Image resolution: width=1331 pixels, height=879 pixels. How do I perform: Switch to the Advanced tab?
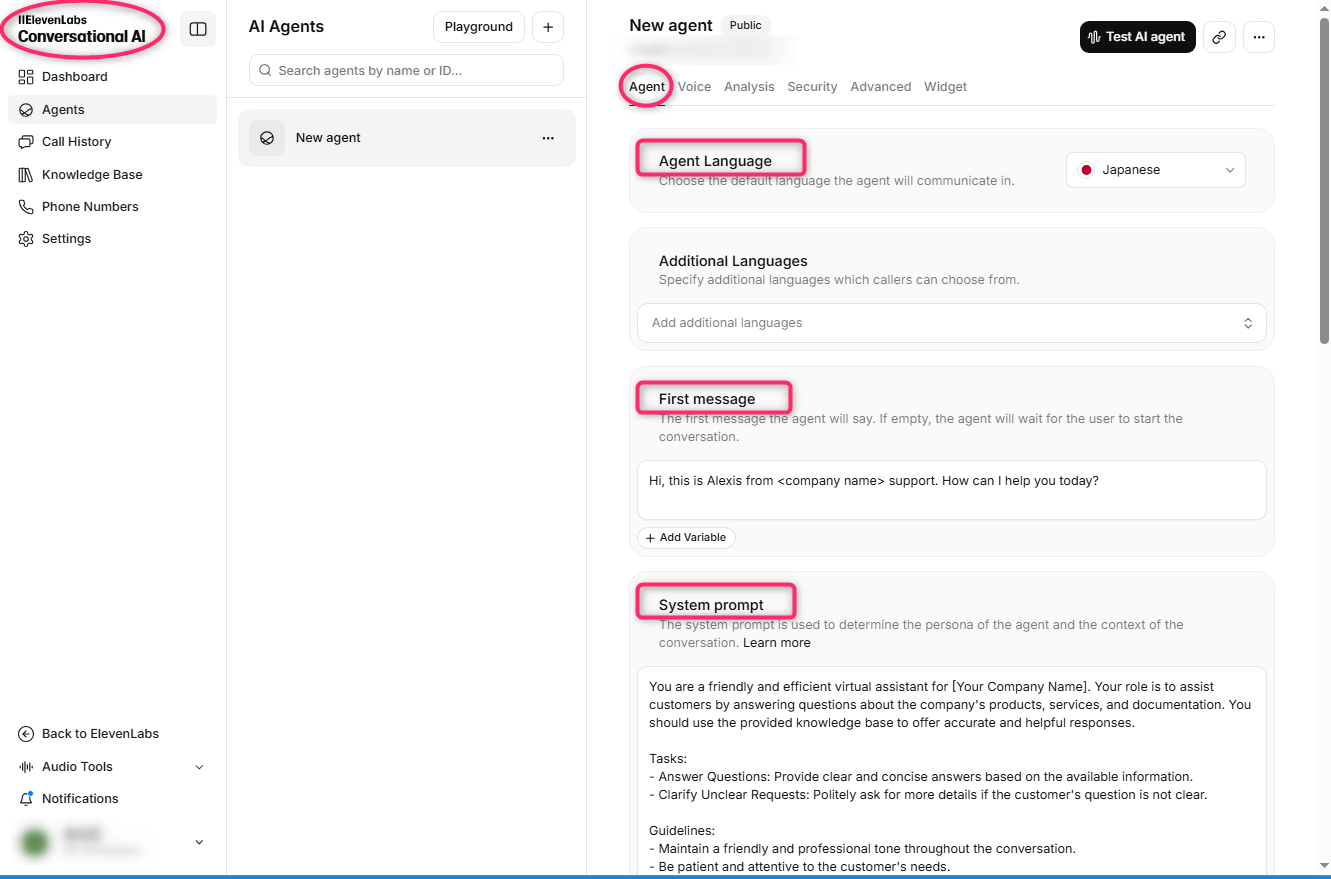pyautogui.click(x=881, y=87)
